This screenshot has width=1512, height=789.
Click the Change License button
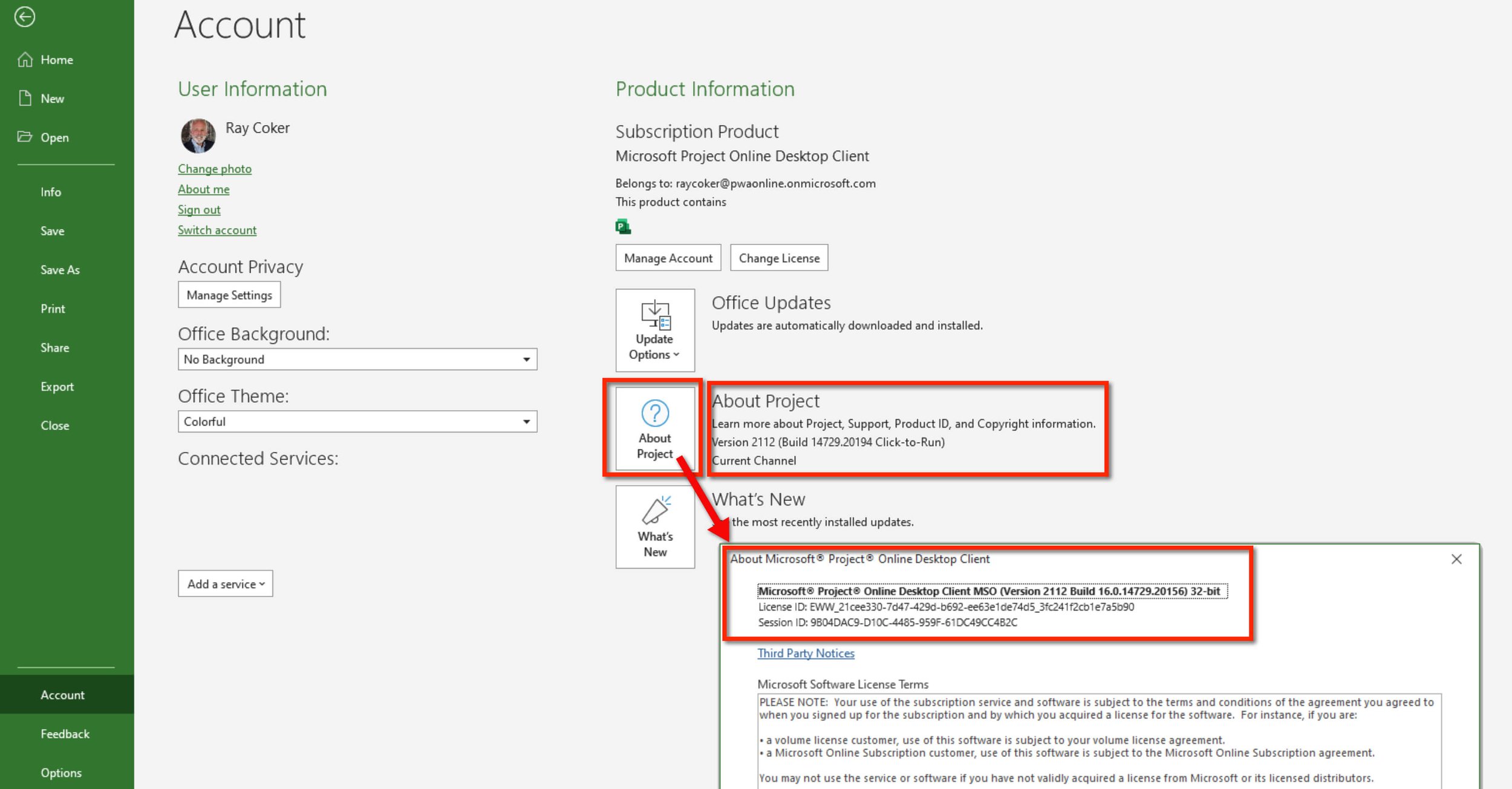tap(779, 258)
